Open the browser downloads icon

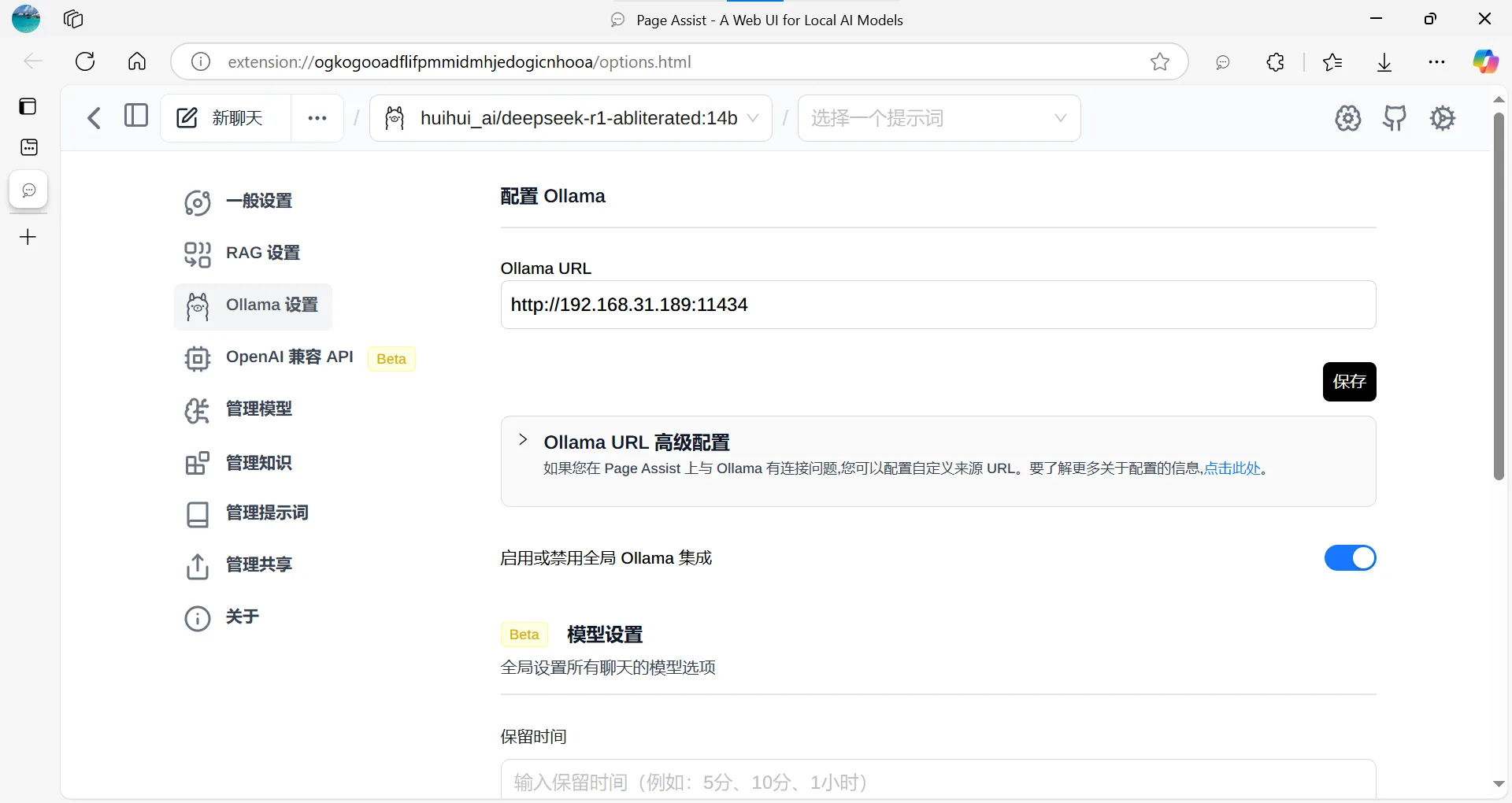click(1384, 61)
